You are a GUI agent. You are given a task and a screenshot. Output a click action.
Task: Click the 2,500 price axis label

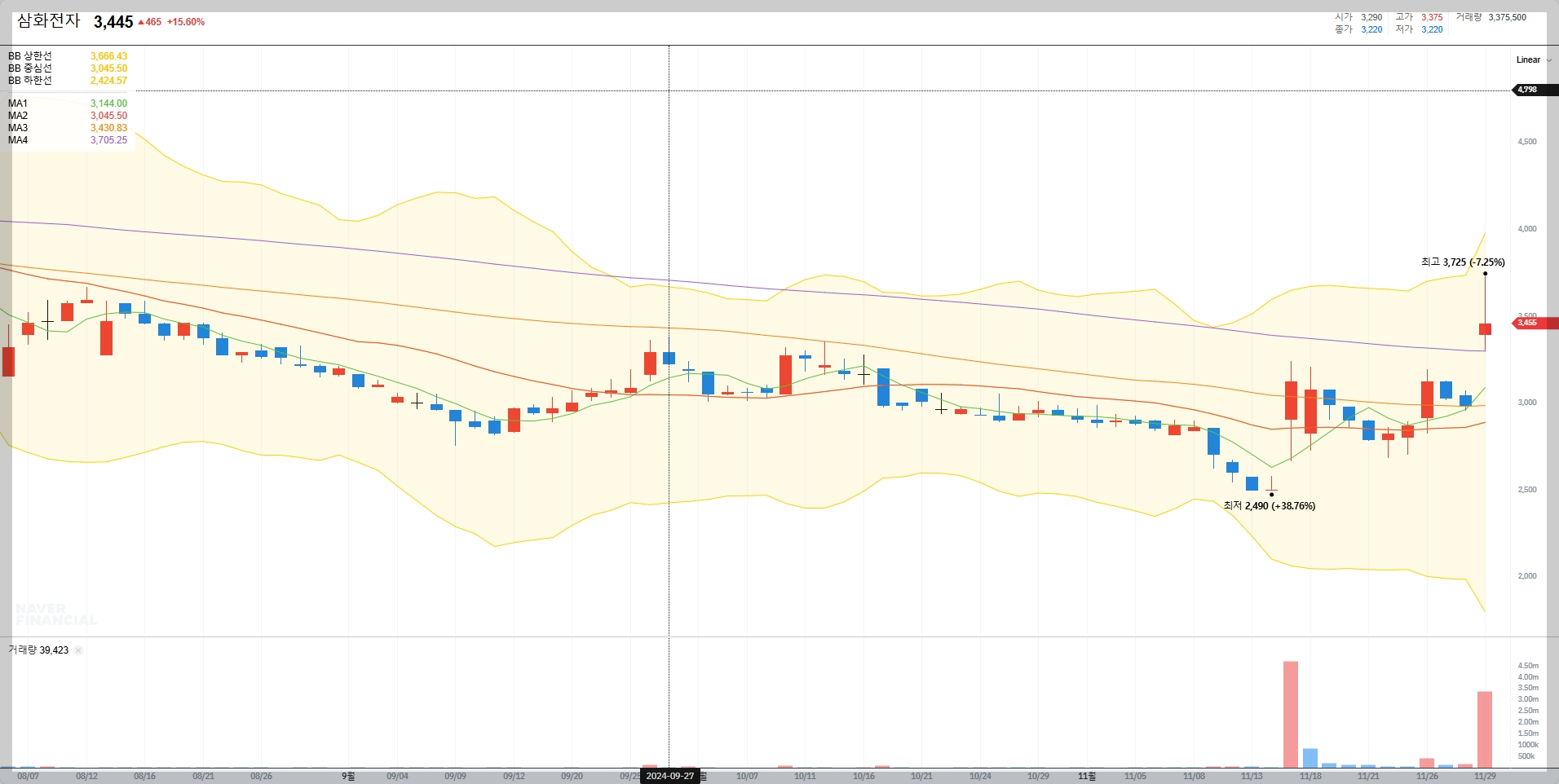click(x=1527, y=490)
